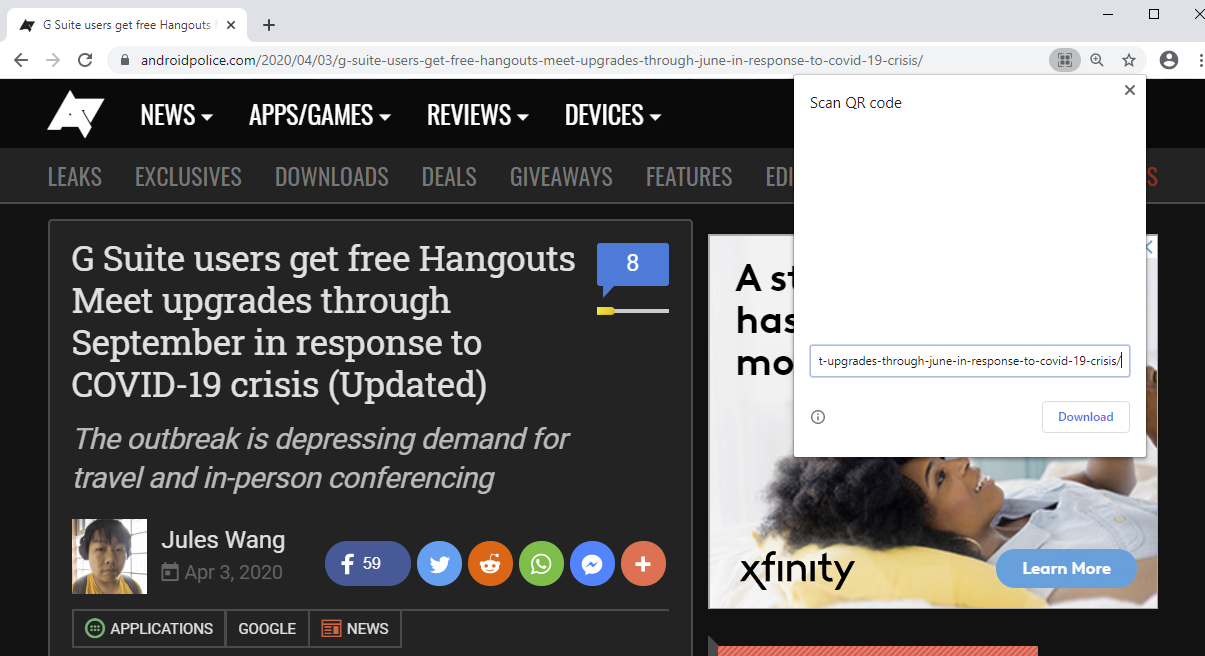This screenshot has width=1205, height=656.
Task: Click the URL field in the QR dialog
Action: point(969,360)
